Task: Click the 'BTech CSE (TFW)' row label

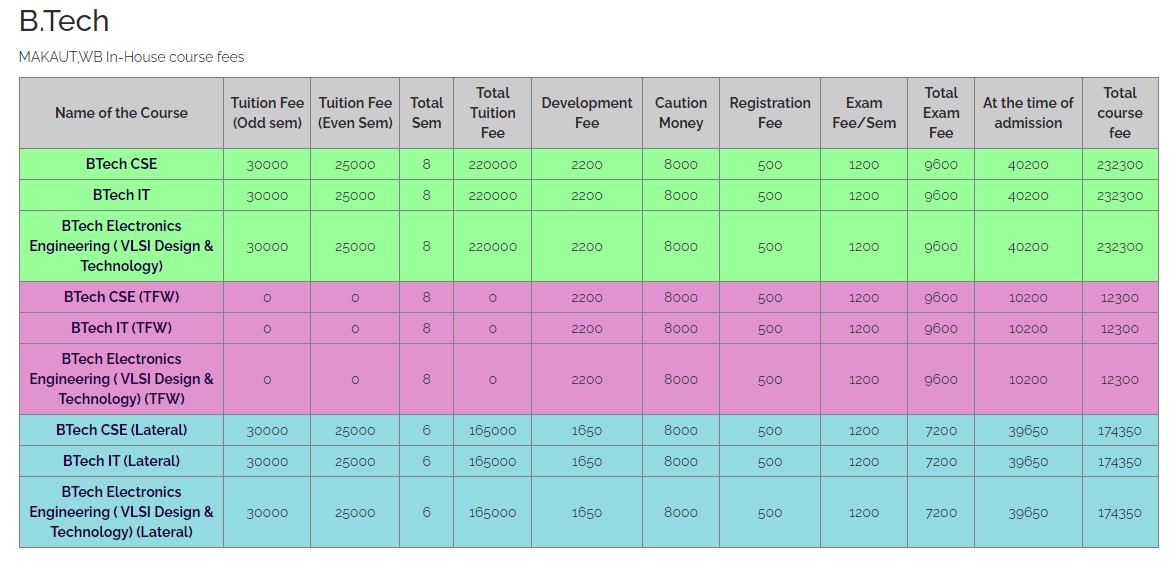Action: pos(122,297)
